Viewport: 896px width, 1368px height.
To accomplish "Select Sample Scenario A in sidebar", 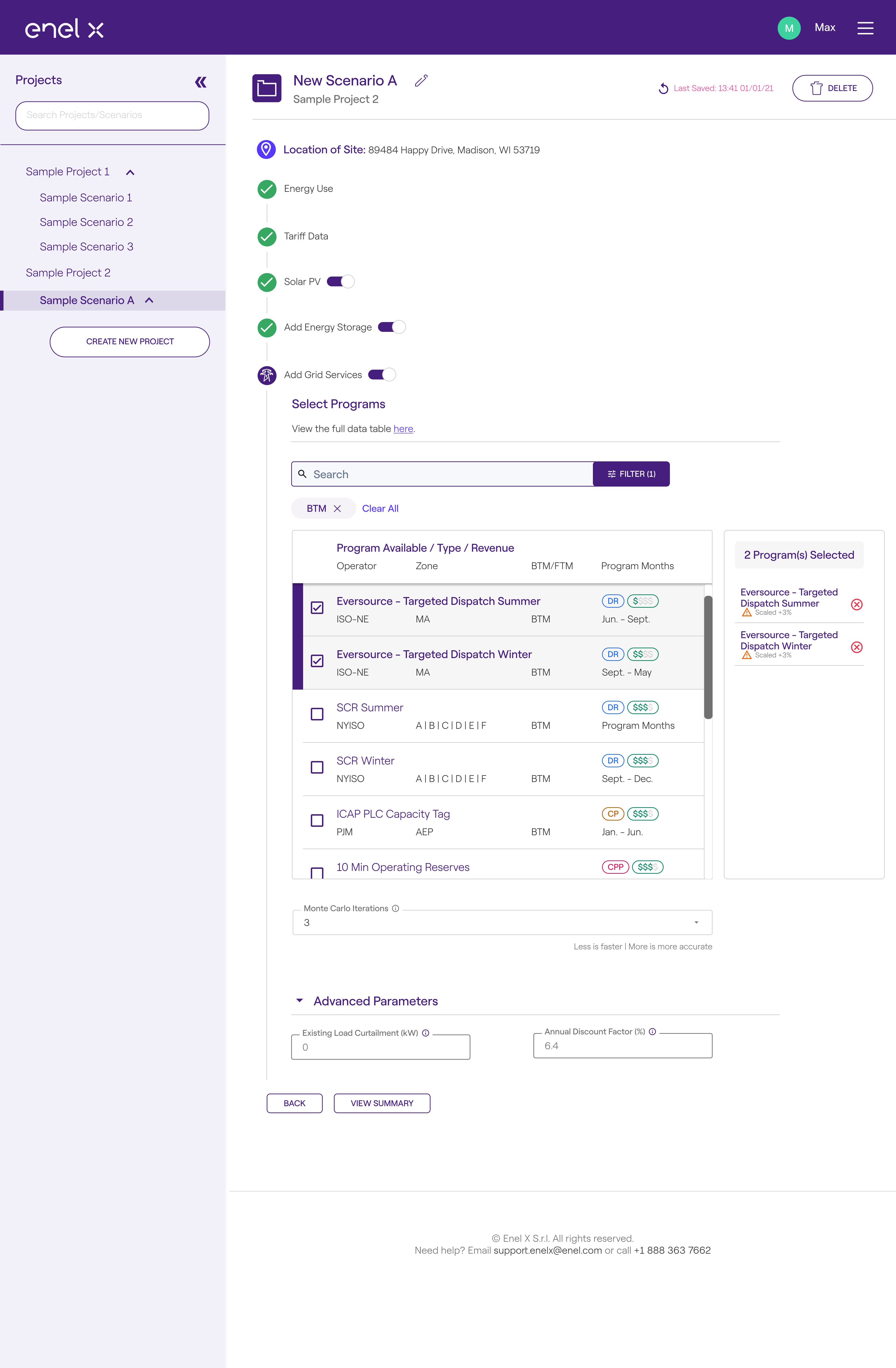I will (x=87, y=301).
